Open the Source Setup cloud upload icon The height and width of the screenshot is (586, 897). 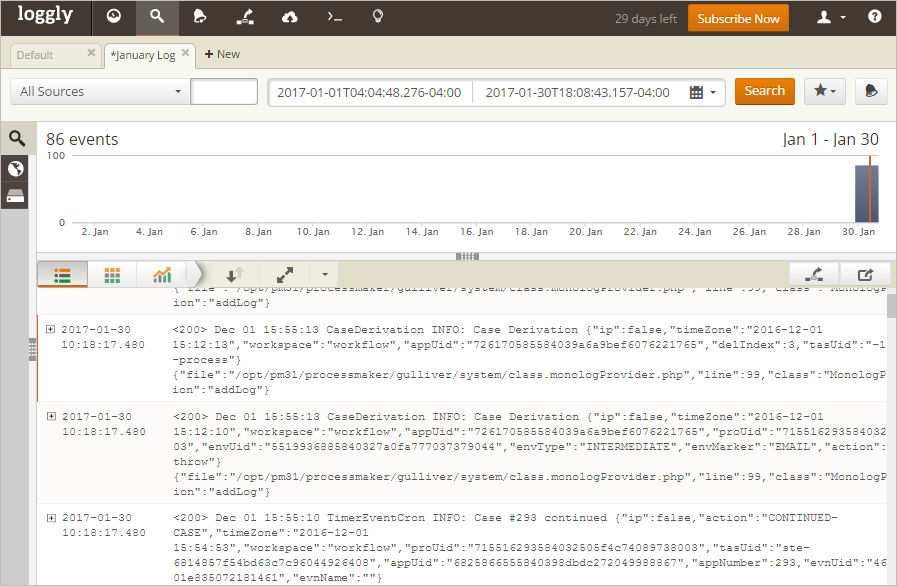290,18
